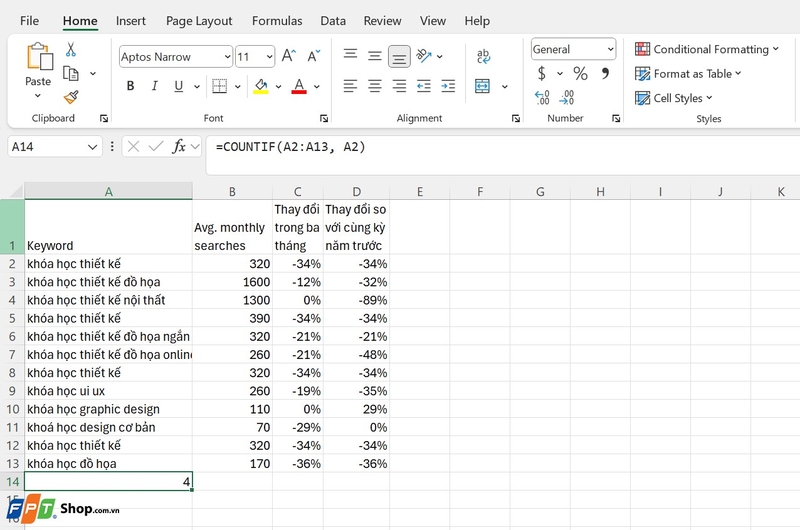The image size is (800, 530).
Task: Increase font size with the larger A
Action: click(x=289, y=56)
